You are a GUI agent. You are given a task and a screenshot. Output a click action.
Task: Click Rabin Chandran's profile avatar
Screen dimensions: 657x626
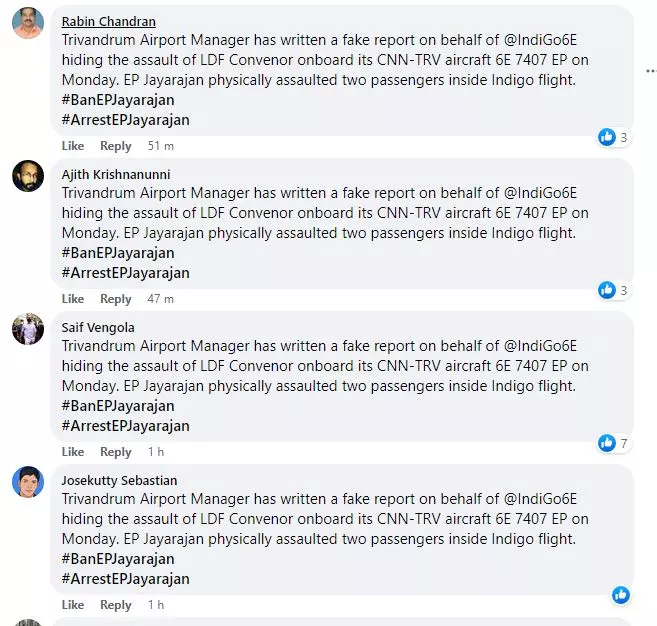click(x=27, y=22)
